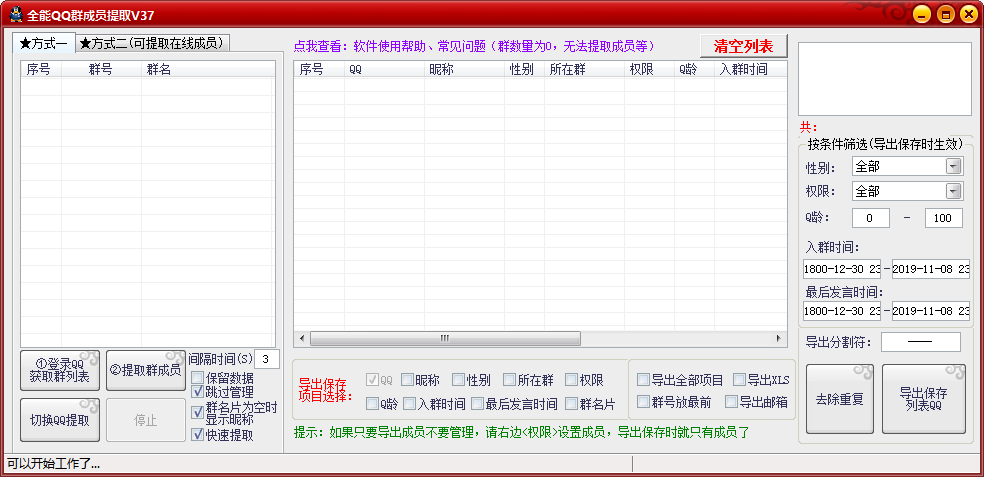Image resolution: width=984 pixels, height=477 pixels.
Task: Click the Q龄 minimum value field
Action: 870,218
